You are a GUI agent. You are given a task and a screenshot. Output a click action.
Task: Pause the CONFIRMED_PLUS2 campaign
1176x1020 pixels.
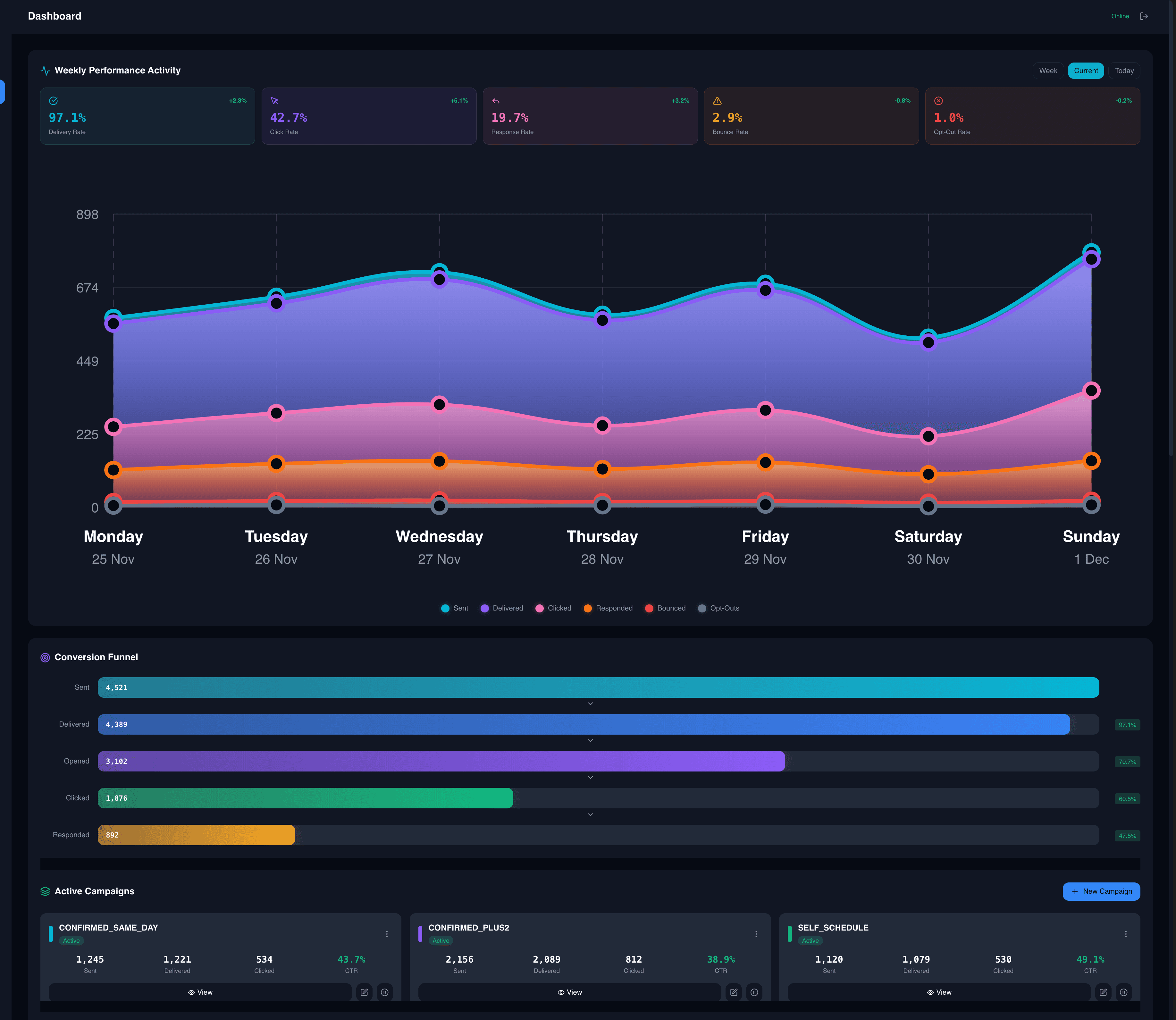[x=754, y=992]
